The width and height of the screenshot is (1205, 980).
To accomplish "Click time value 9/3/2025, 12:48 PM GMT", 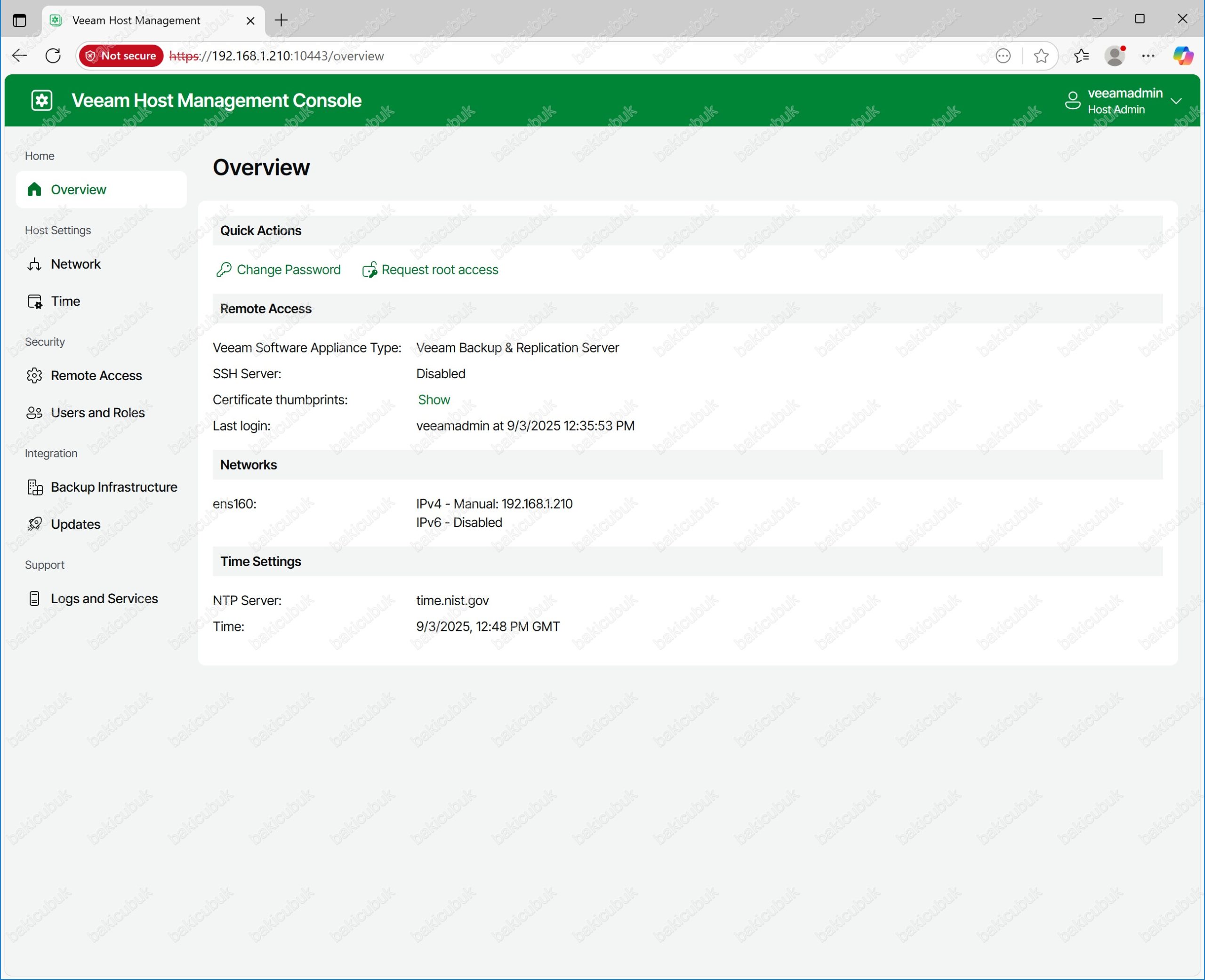I will [x=488, y=627].
